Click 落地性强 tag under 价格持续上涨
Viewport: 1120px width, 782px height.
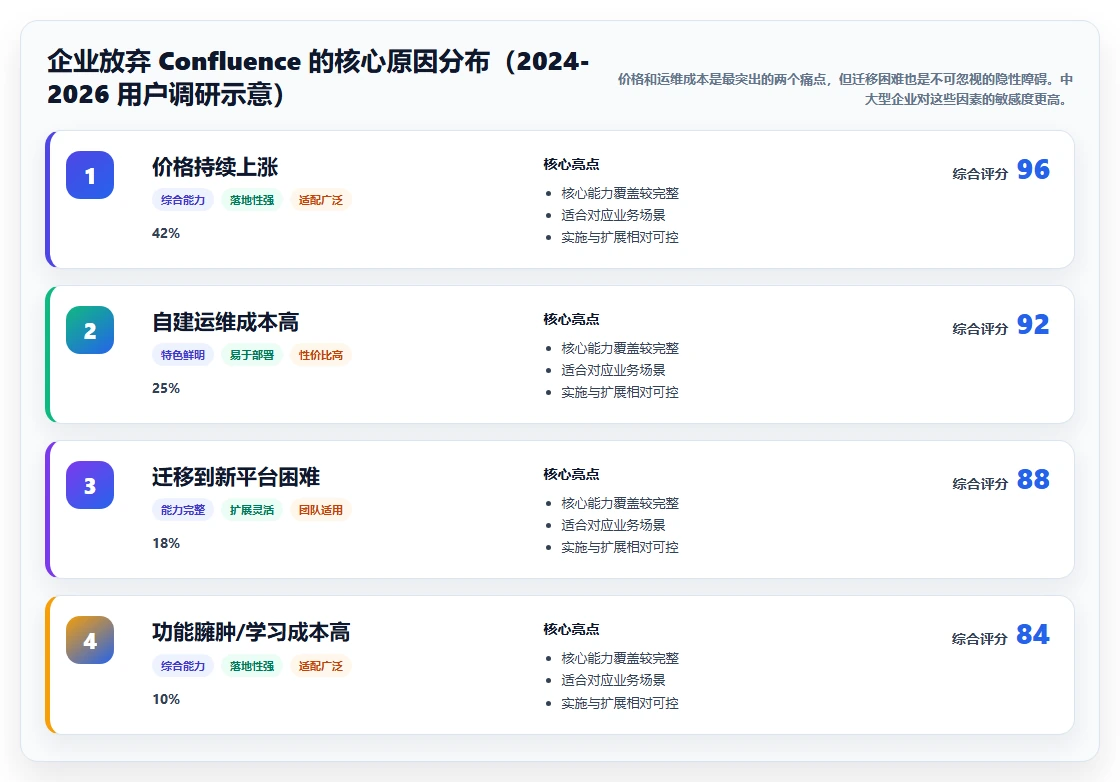252,200
